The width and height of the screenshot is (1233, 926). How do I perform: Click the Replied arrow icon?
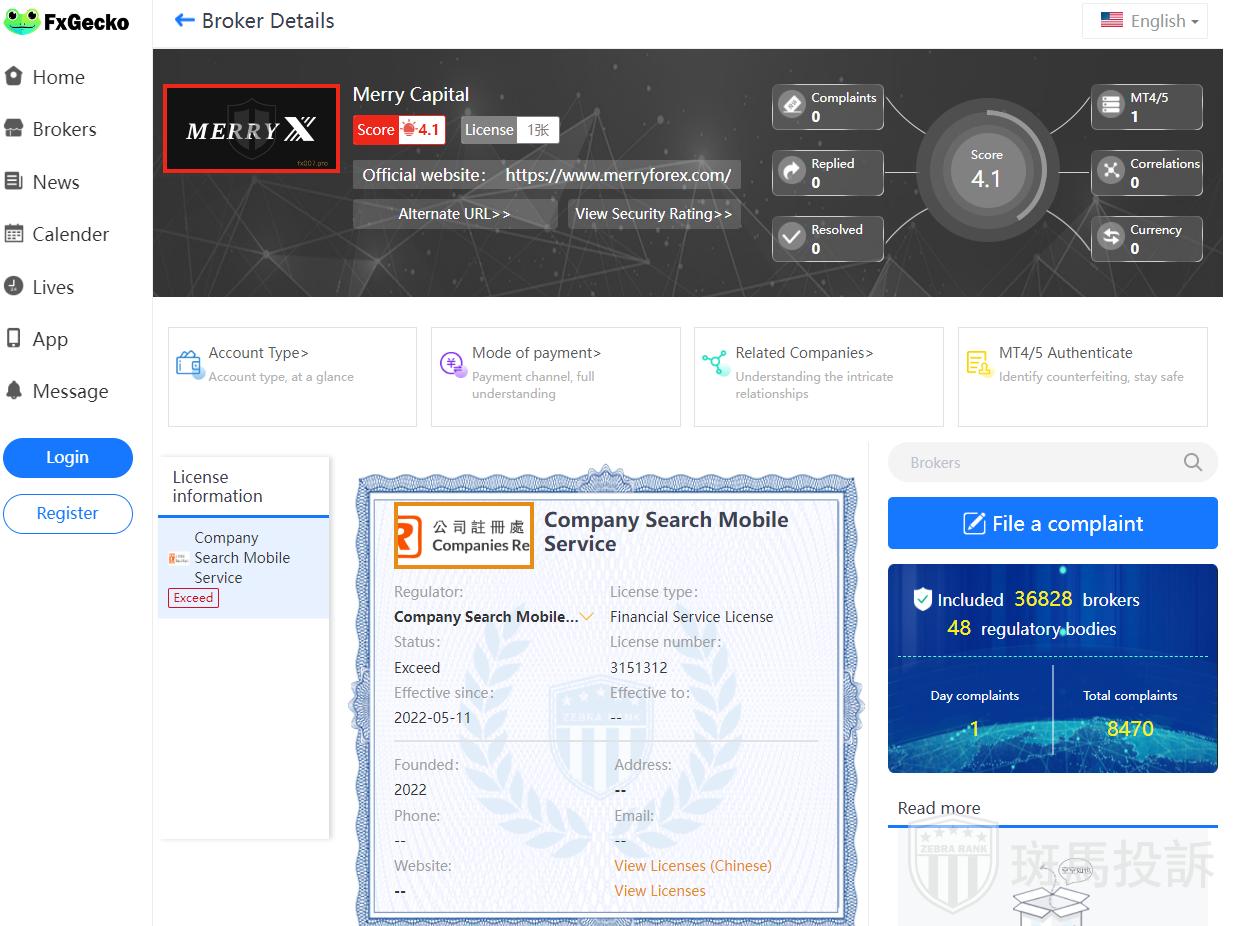(x=792, y=172)
